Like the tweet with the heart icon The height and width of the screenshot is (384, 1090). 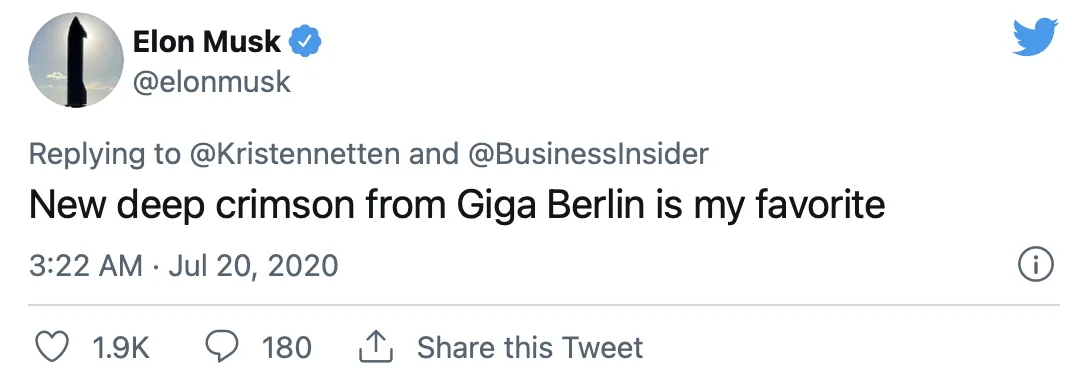pyautogui.click(x=51, y=347)
